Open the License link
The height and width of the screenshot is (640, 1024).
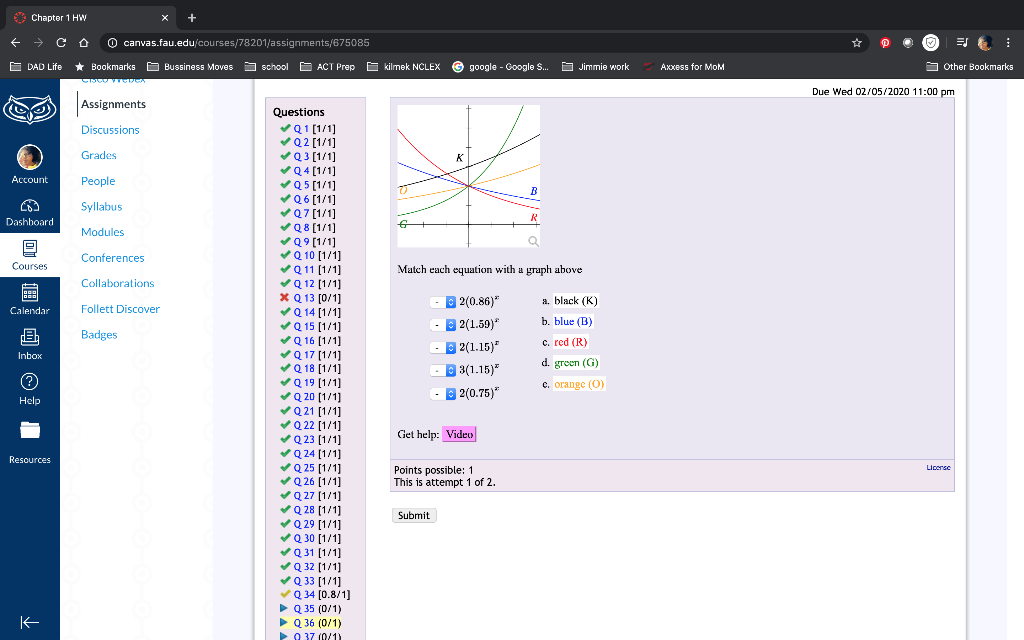point(938,468)
